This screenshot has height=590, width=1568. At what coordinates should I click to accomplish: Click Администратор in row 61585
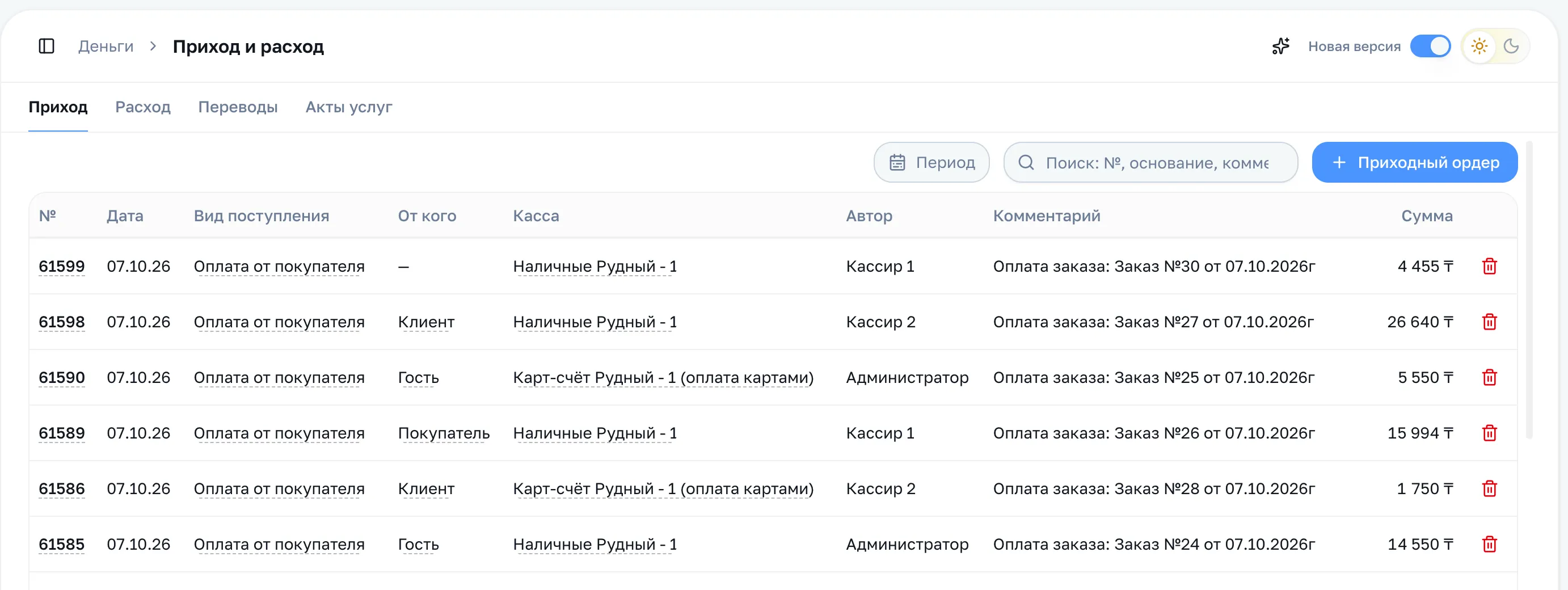click(x=907, y=545)
